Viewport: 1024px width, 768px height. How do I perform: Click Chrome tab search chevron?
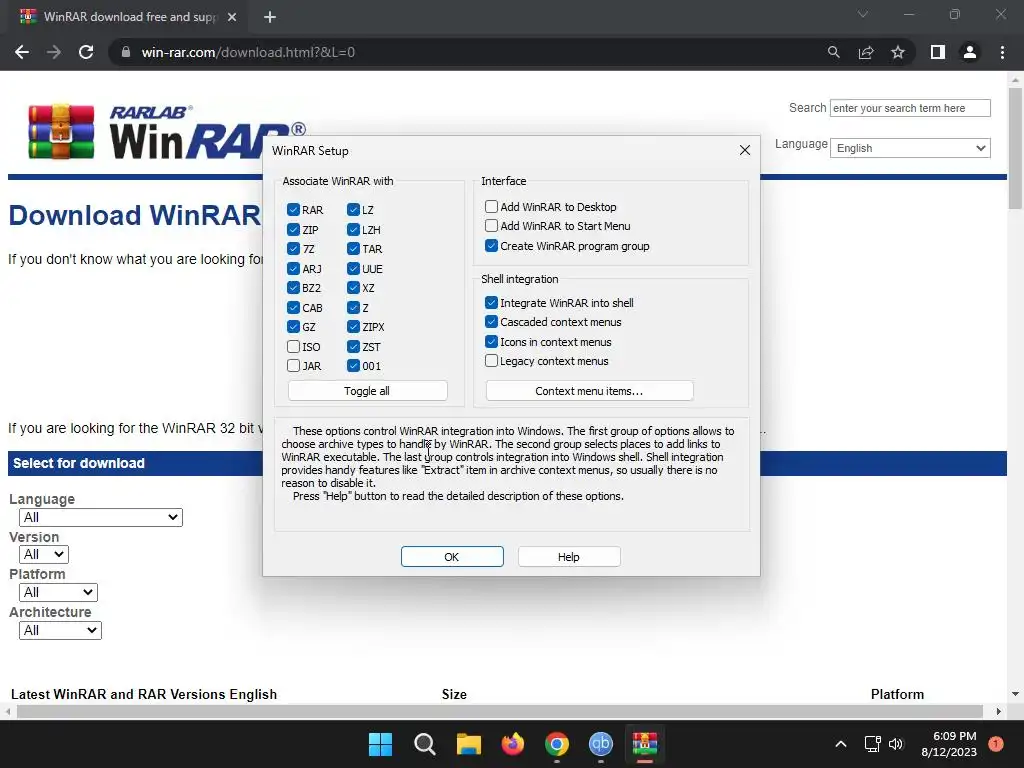(x=863, y=14)
